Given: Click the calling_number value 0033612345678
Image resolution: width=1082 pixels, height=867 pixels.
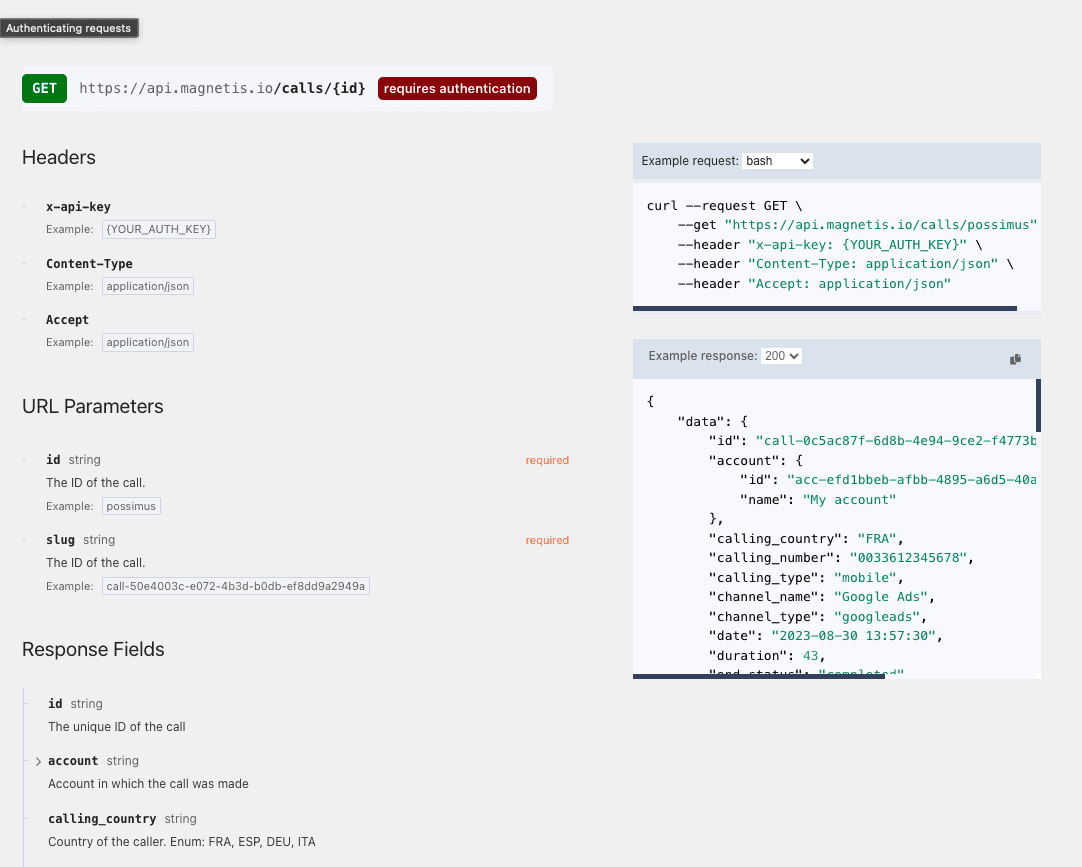Looking at the screenshot, I should (908, 558).
